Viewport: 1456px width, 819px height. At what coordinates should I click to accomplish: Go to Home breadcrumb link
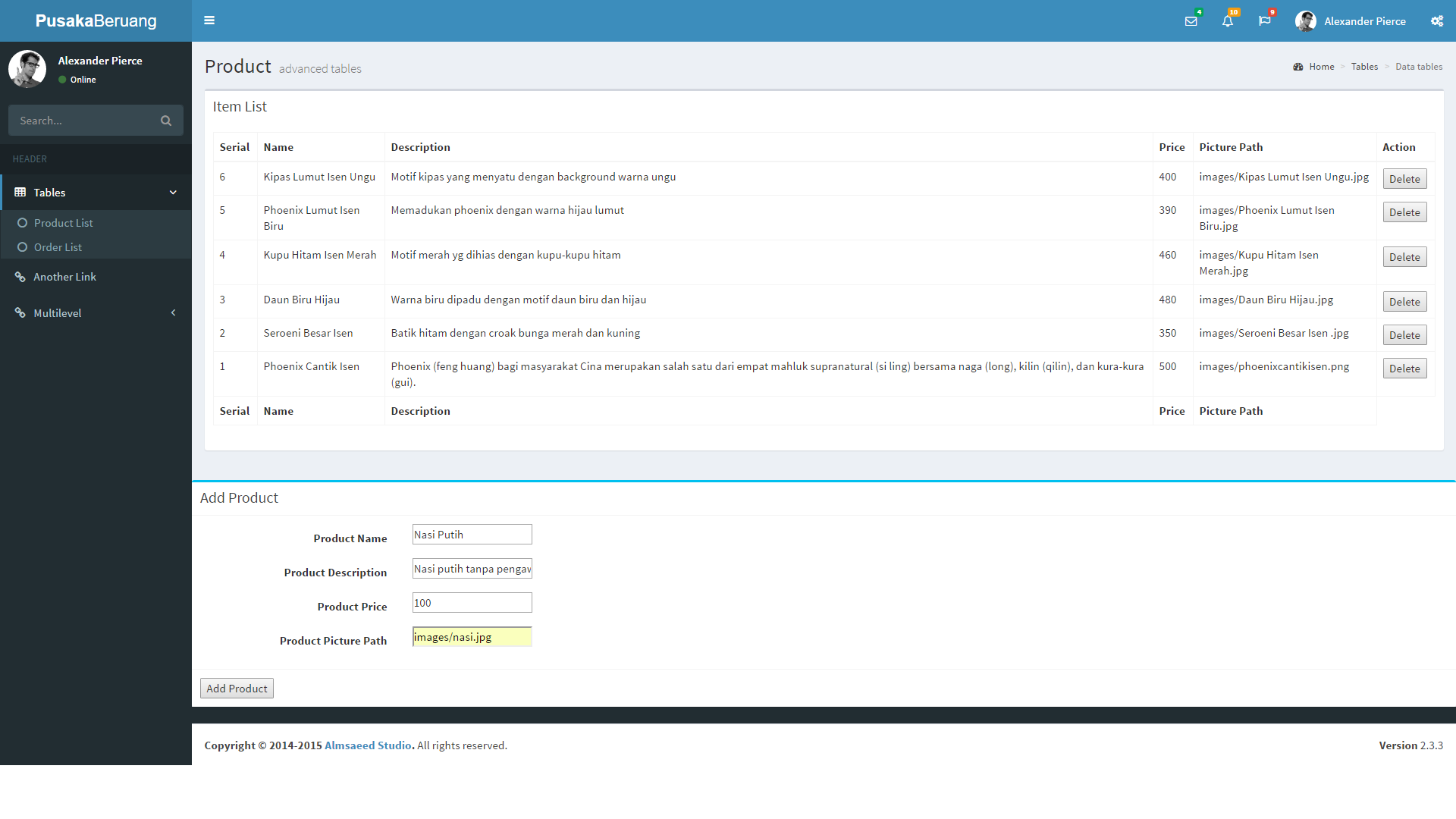coord(1321,67)
